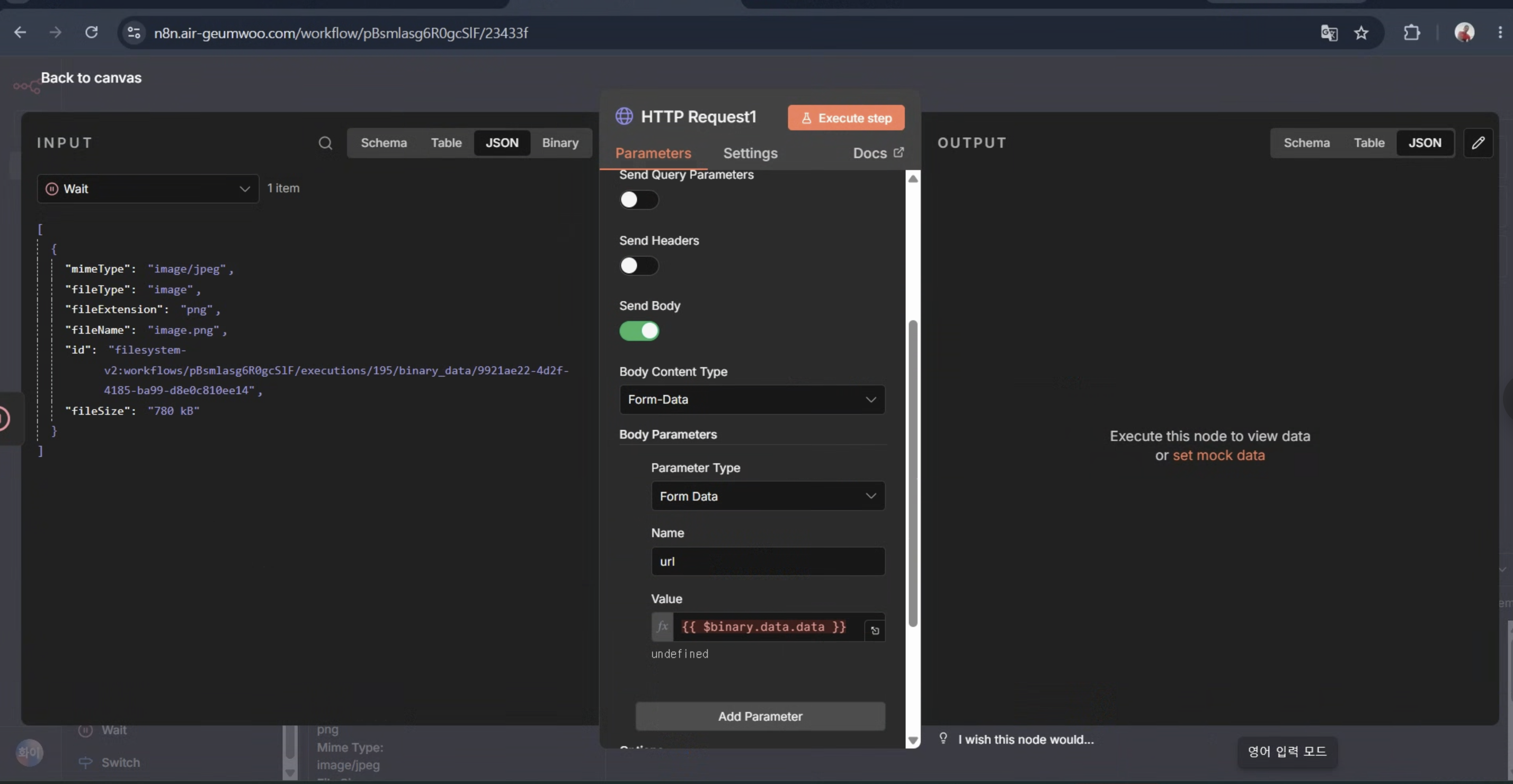Click the Execute step button

846,118
